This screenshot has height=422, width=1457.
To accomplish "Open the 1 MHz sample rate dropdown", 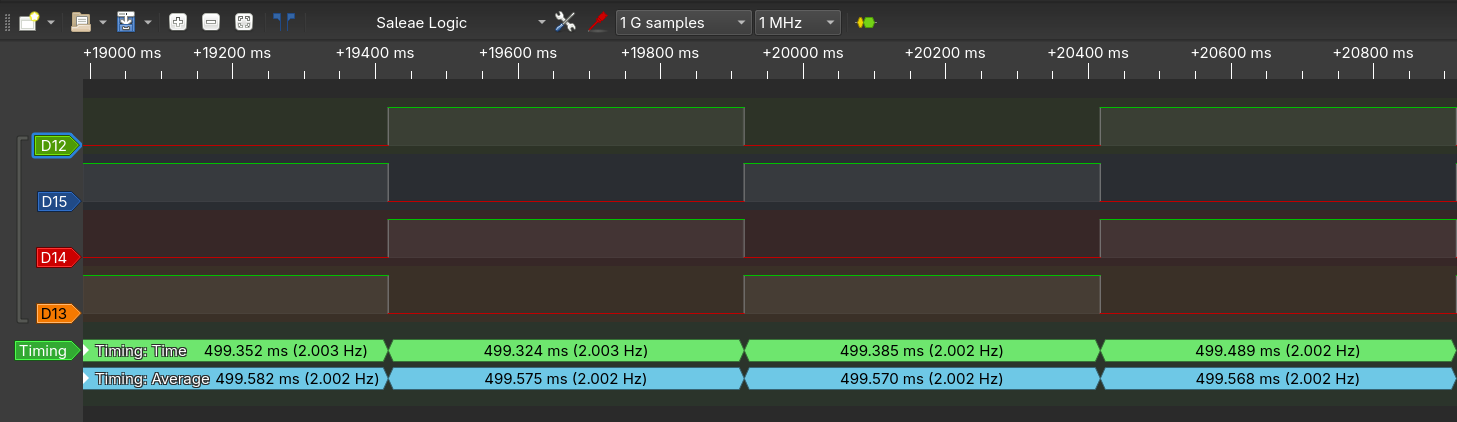I will pos(797,22).
